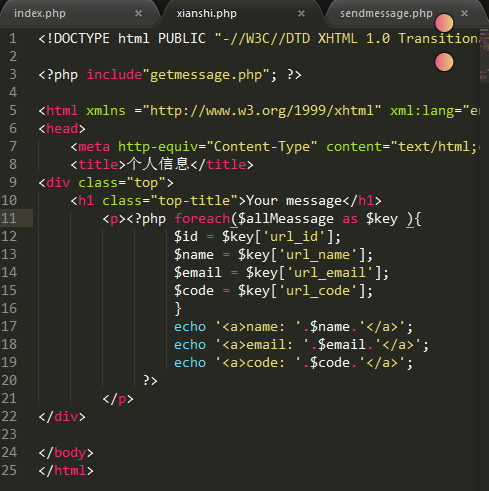Click the closing </p> tag

point(118,399)
